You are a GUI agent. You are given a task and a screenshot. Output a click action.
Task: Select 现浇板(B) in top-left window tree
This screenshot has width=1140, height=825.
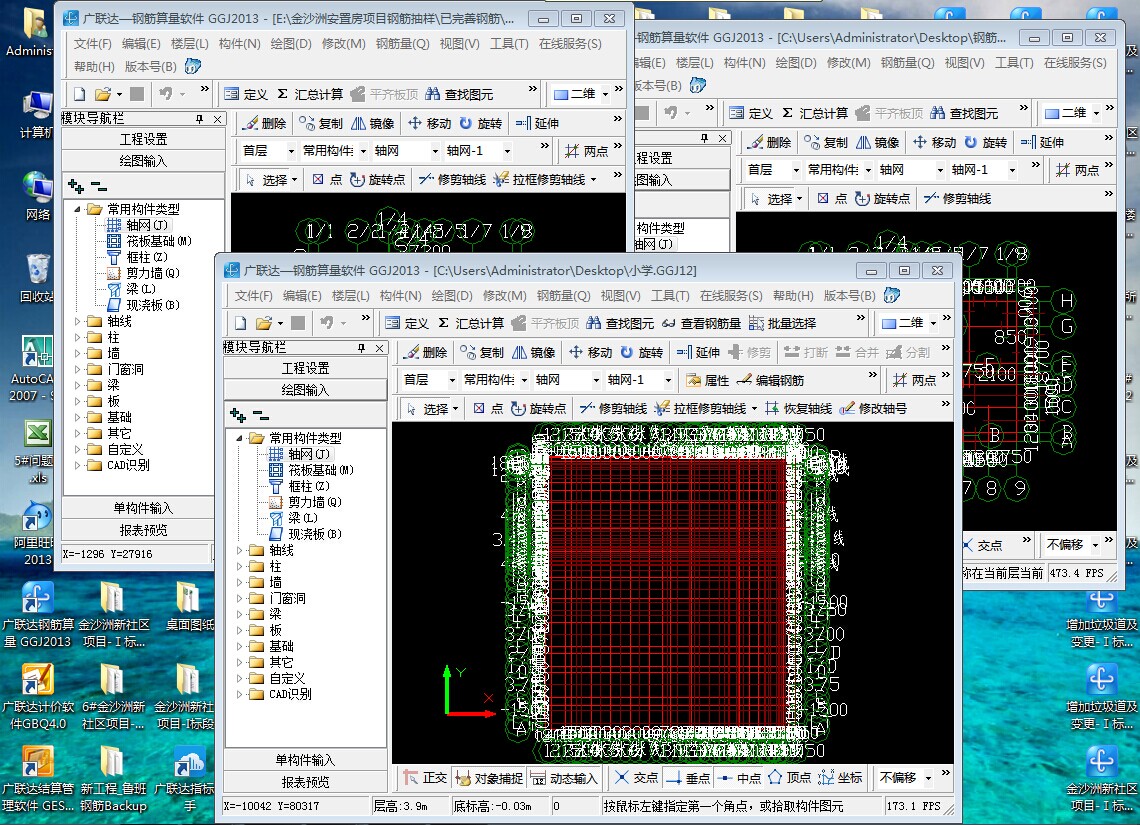(x=144, y=305)
